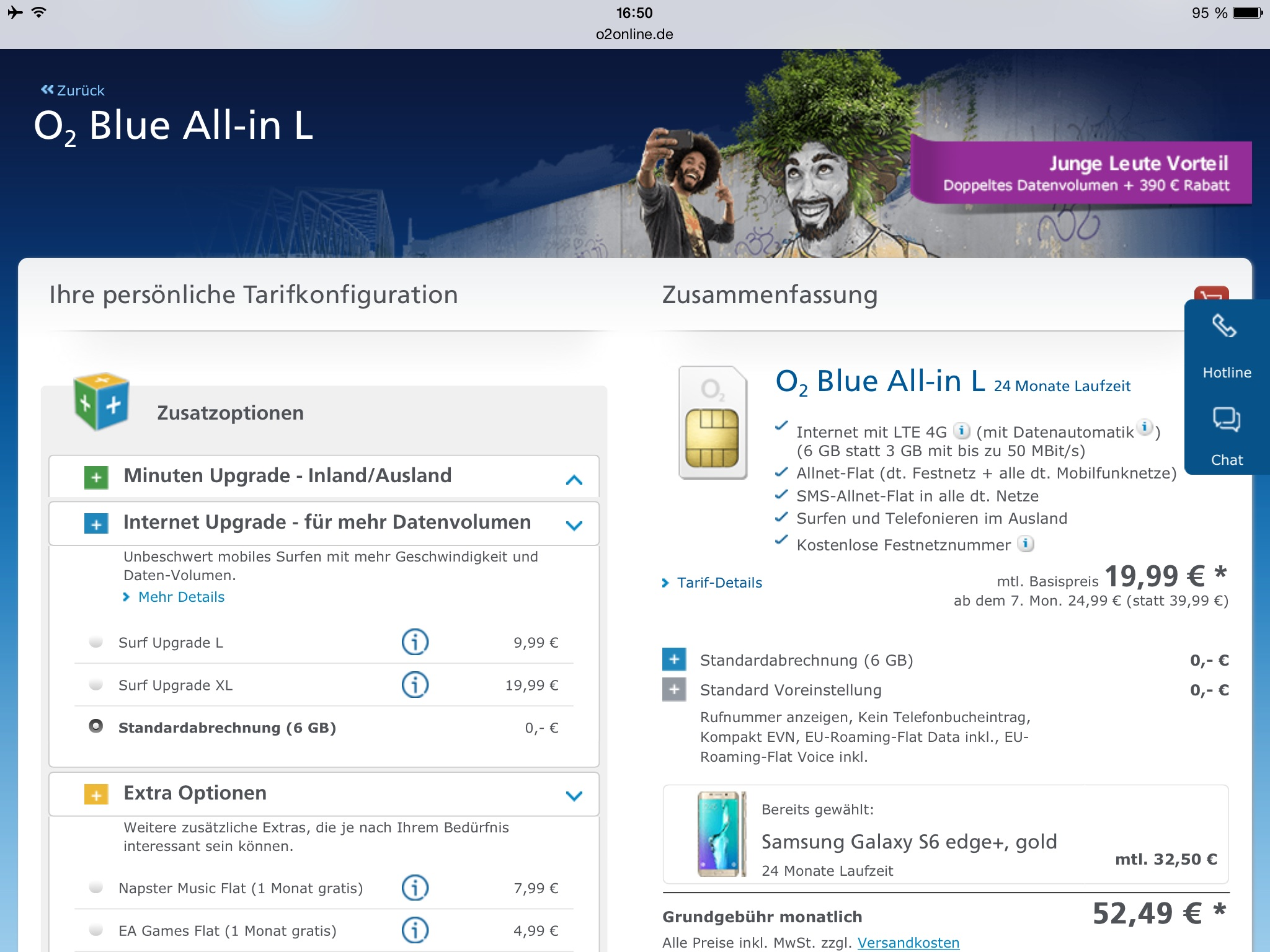Show info for Napster Music Flat
Viewport: 1270px width, 952px height.
click(415, 888)
